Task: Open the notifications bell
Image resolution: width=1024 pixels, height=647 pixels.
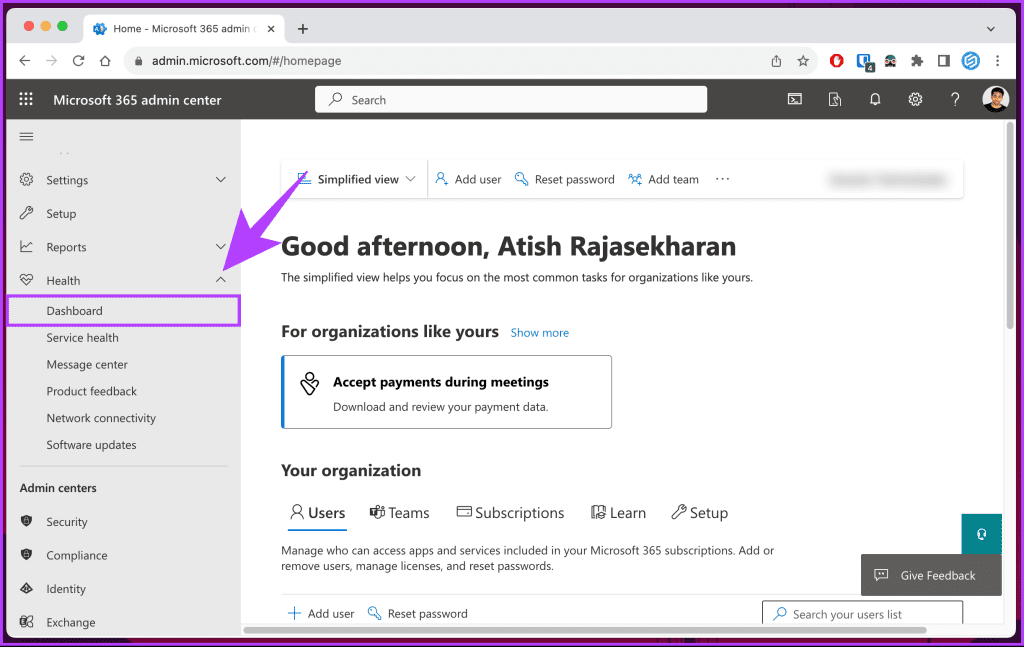Action: click(875, 99)
